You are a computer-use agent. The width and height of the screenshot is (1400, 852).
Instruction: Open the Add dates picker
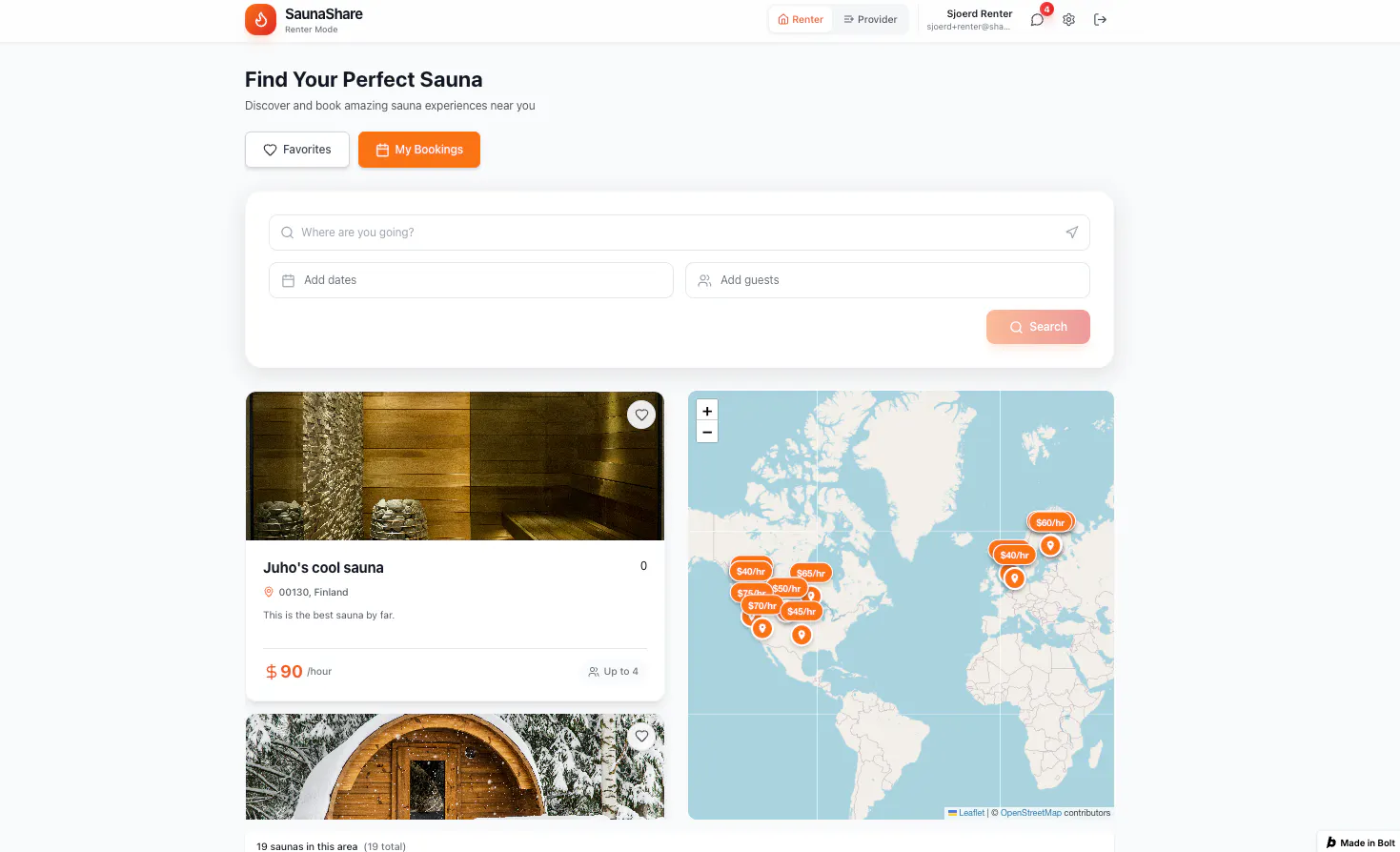tap(471, 279)
